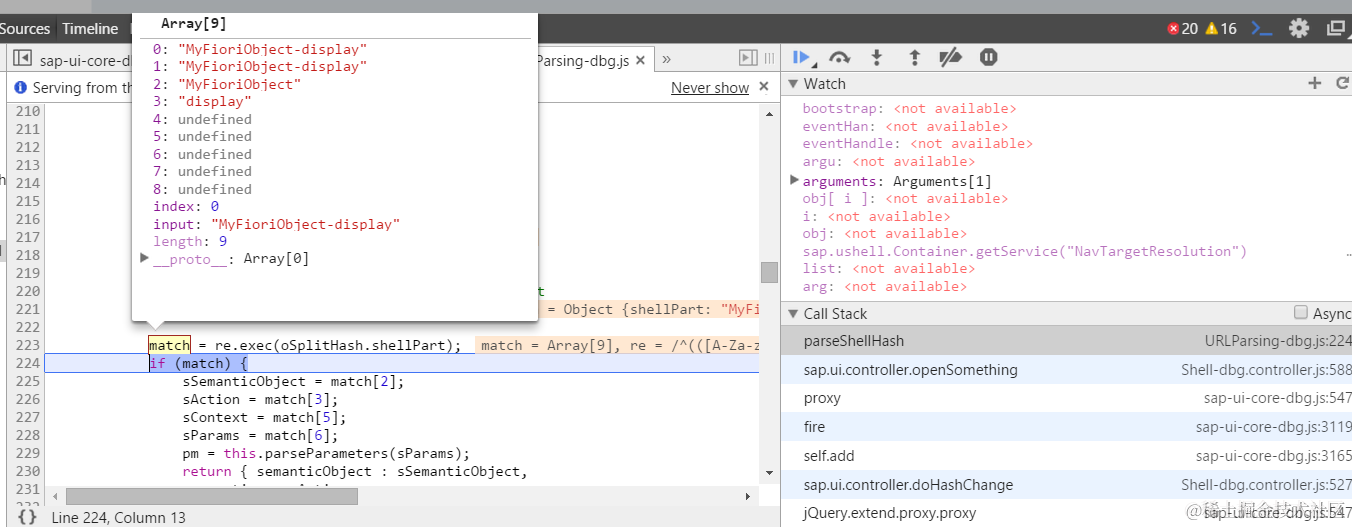Click the length: 9 property in popup

coord(190,241)
